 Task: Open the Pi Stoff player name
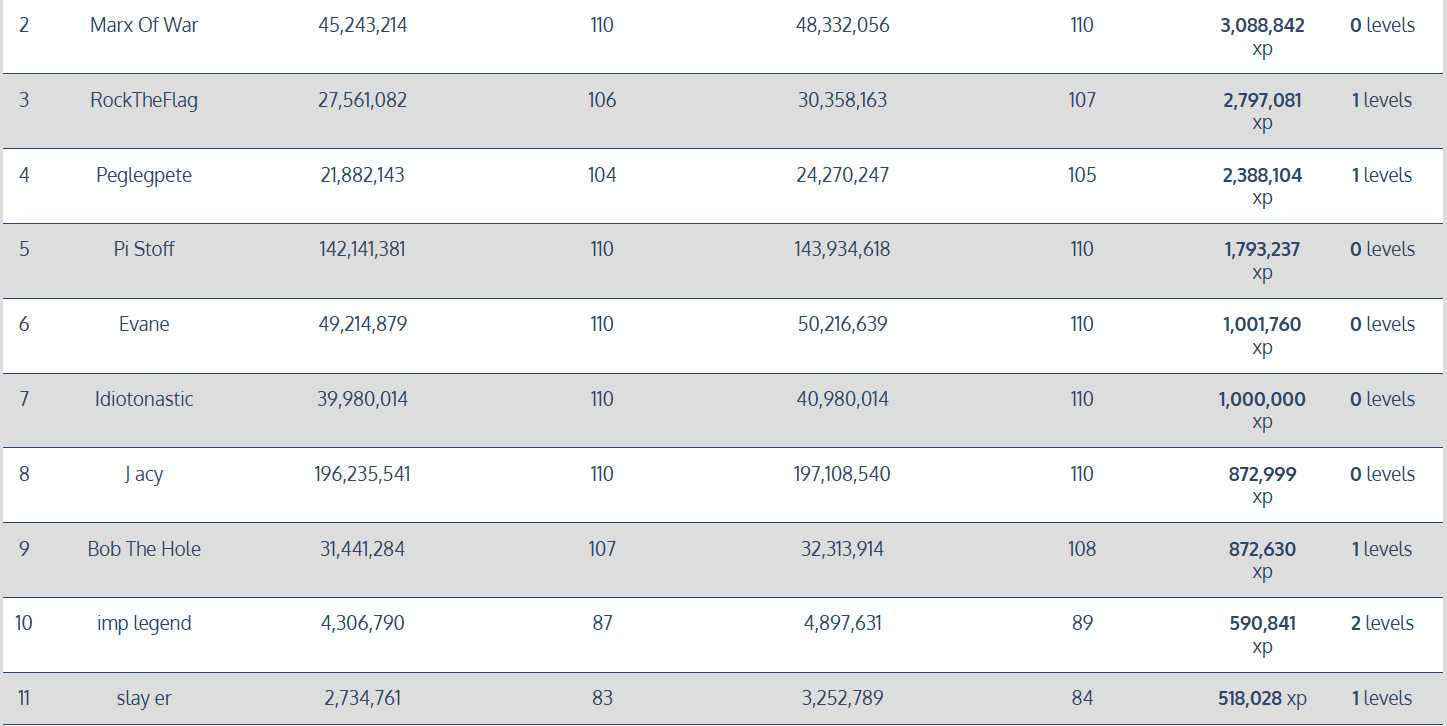[144, 249]
